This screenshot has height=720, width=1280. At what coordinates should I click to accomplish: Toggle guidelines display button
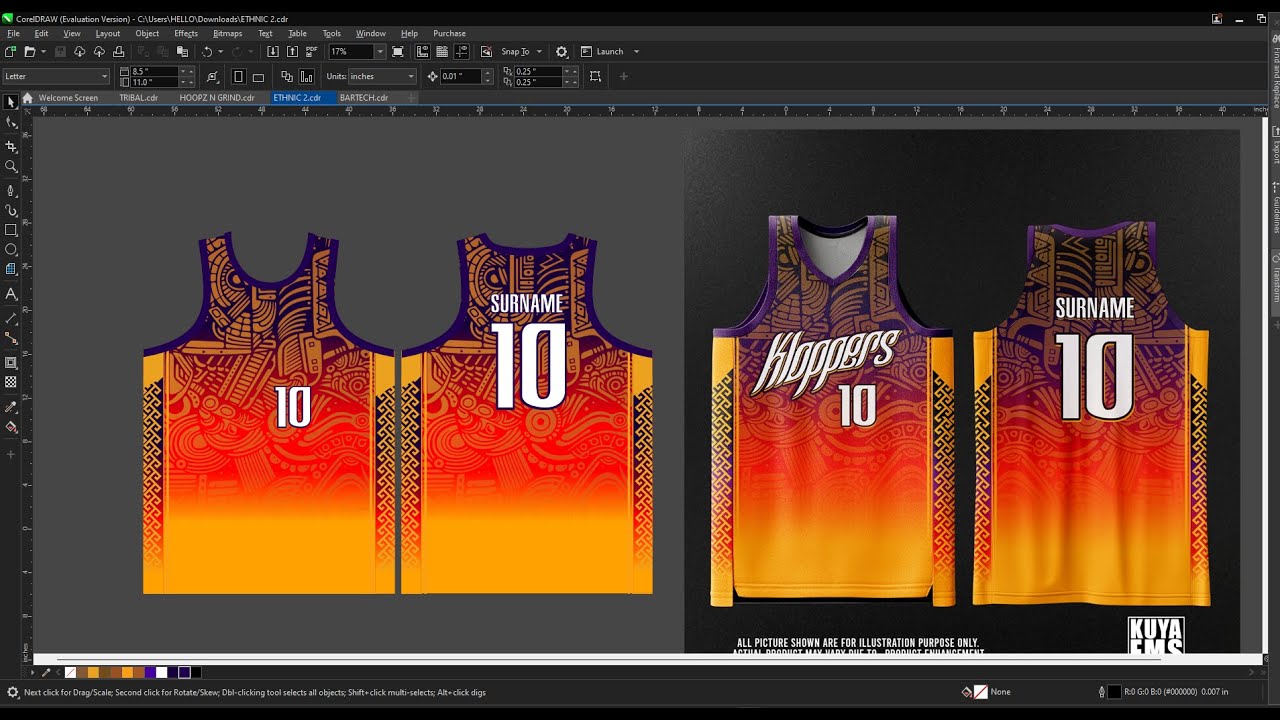461,51
